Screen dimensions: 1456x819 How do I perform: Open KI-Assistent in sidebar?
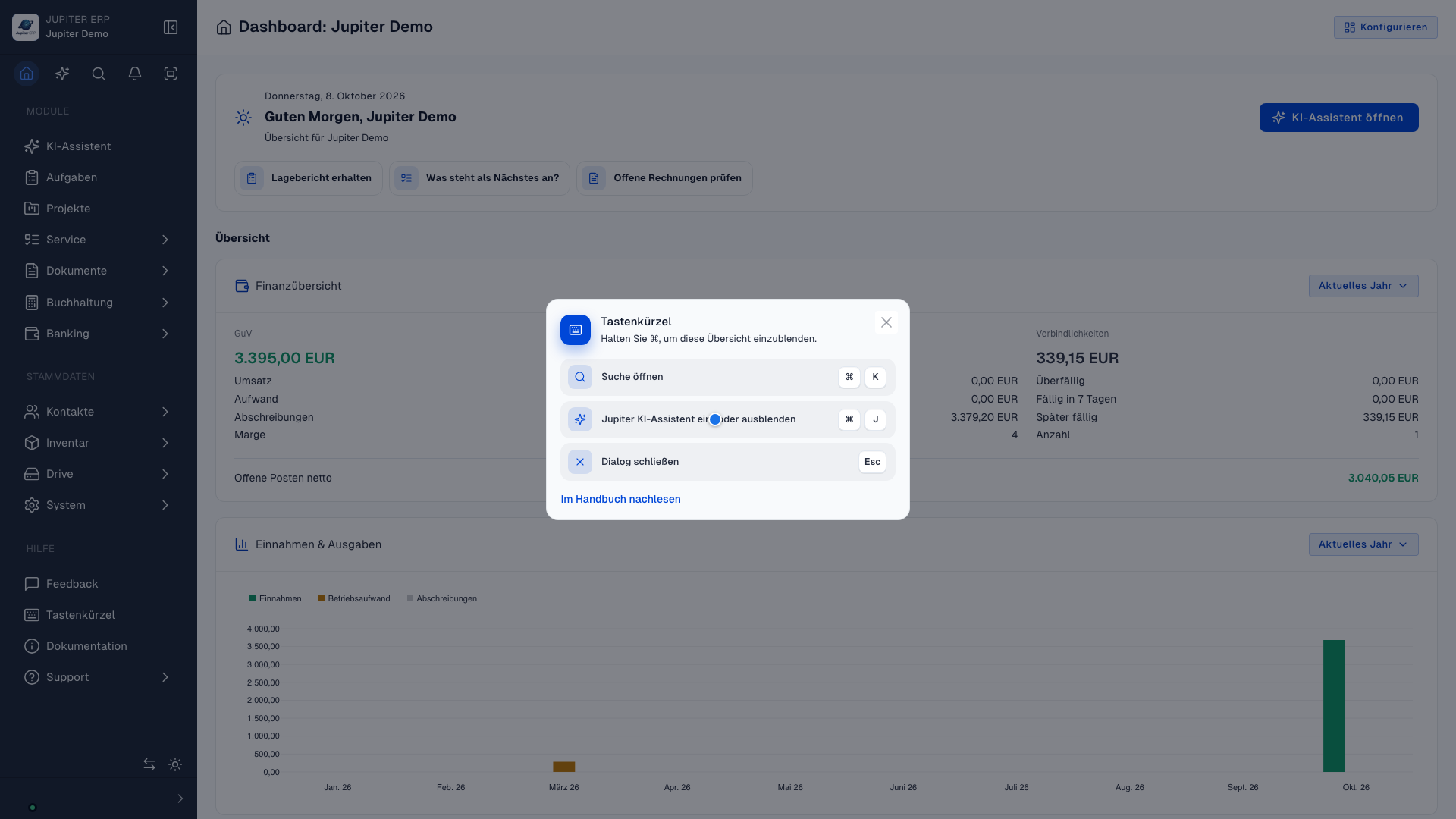pyautogui.click(x=99, y=146)
